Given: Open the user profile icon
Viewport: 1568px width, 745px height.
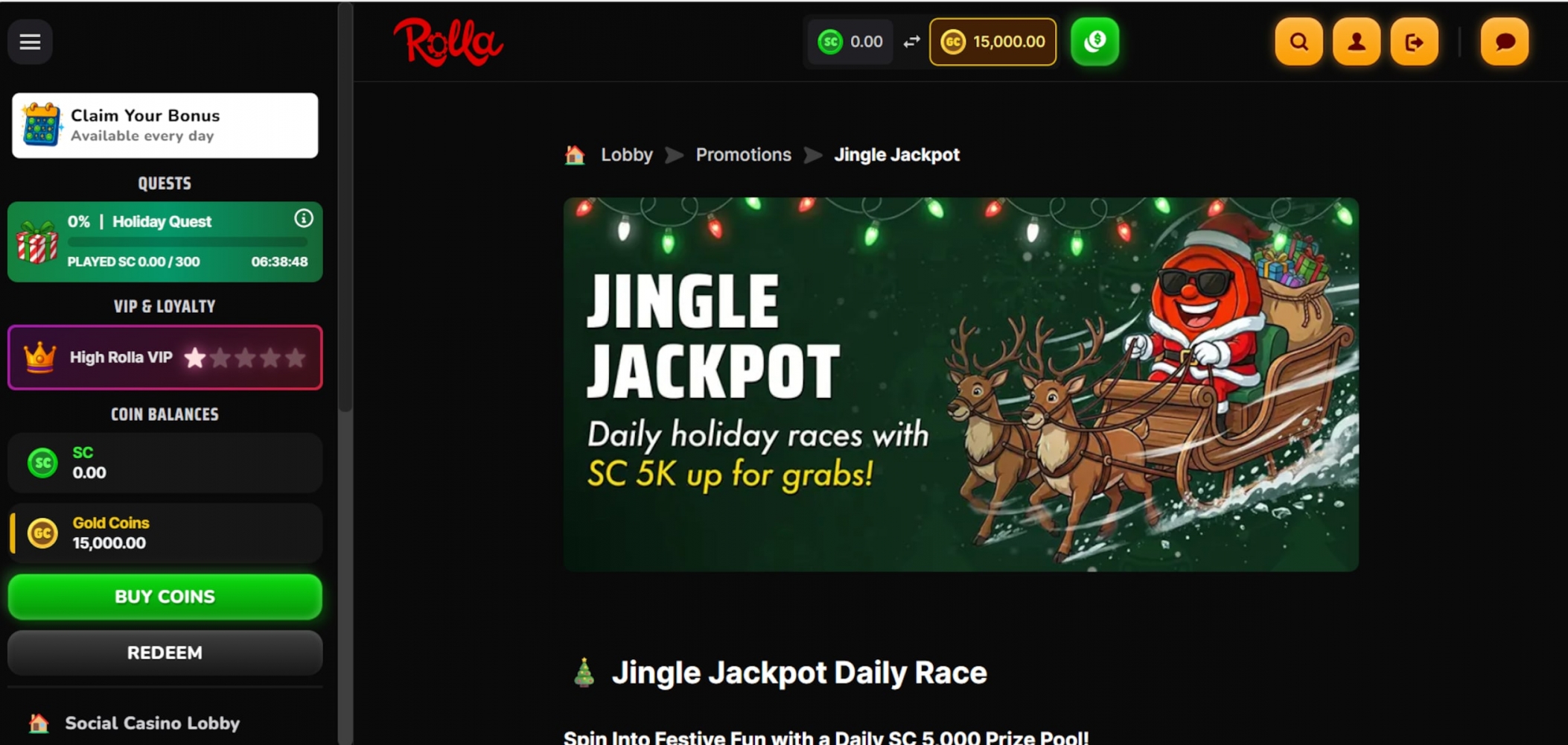Looking at the screenshot, I should pos(1357,42).
